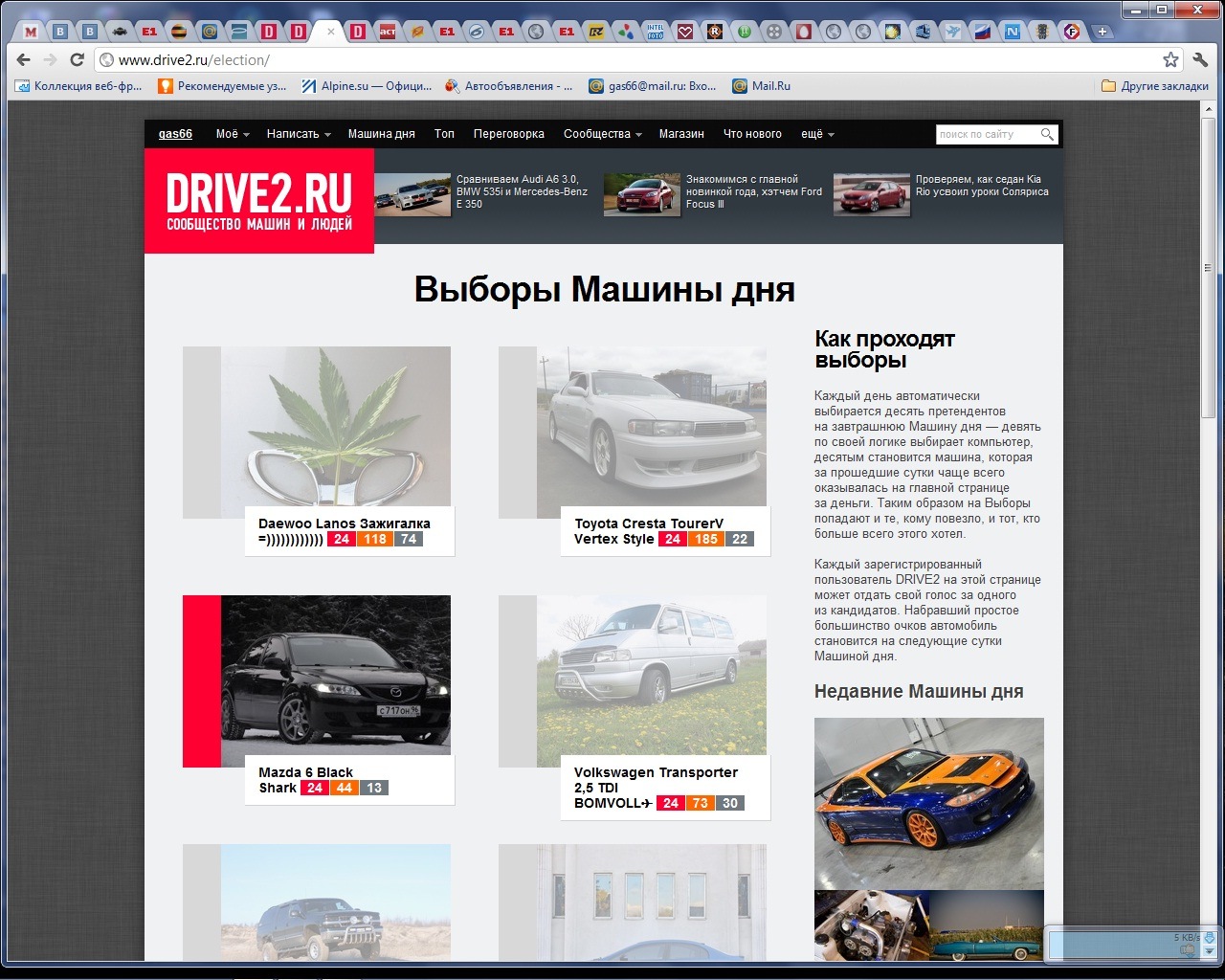The image size is (1225, 980).
Task: Expand the Сообщества dropdown menu
Action: click(602, 134)
